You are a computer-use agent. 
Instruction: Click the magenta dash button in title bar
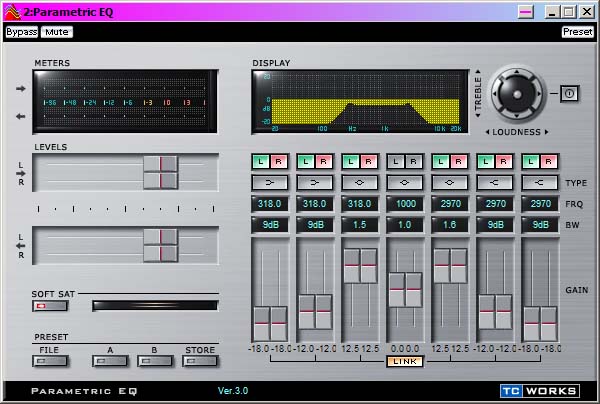click(526, 12)
